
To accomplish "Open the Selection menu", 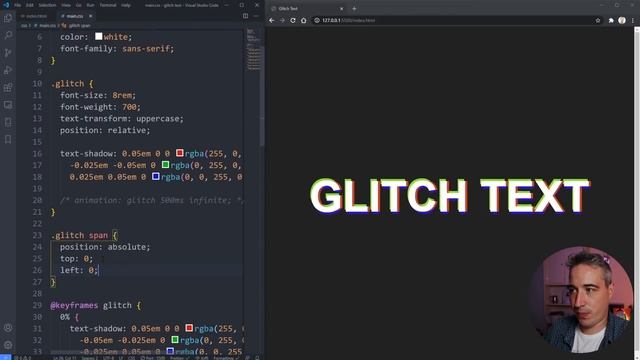I will (x=47, y=5).
